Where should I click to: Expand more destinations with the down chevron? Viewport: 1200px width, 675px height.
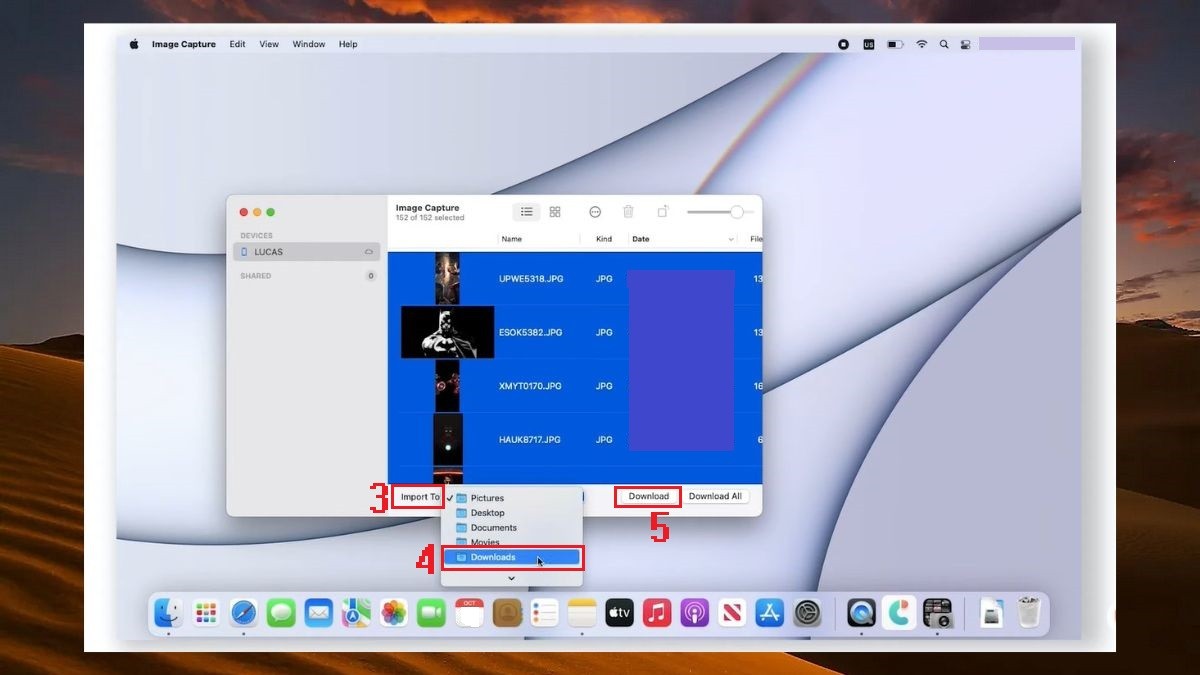coord(511,578)
